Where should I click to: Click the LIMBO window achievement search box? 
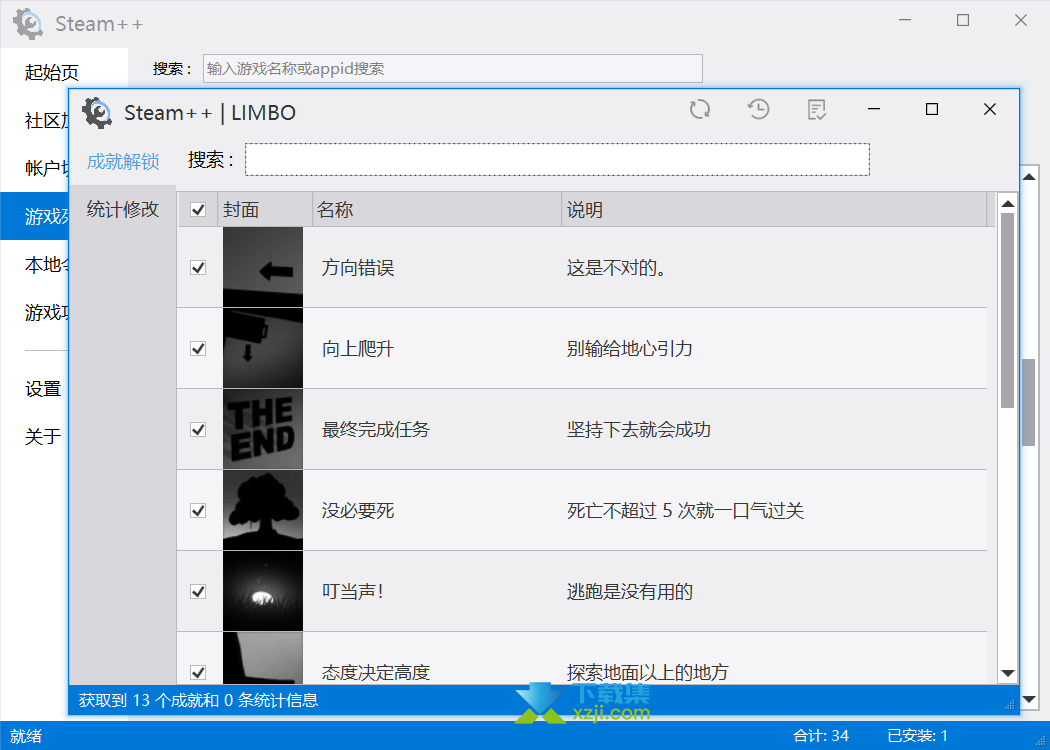(x=557, y=159)
